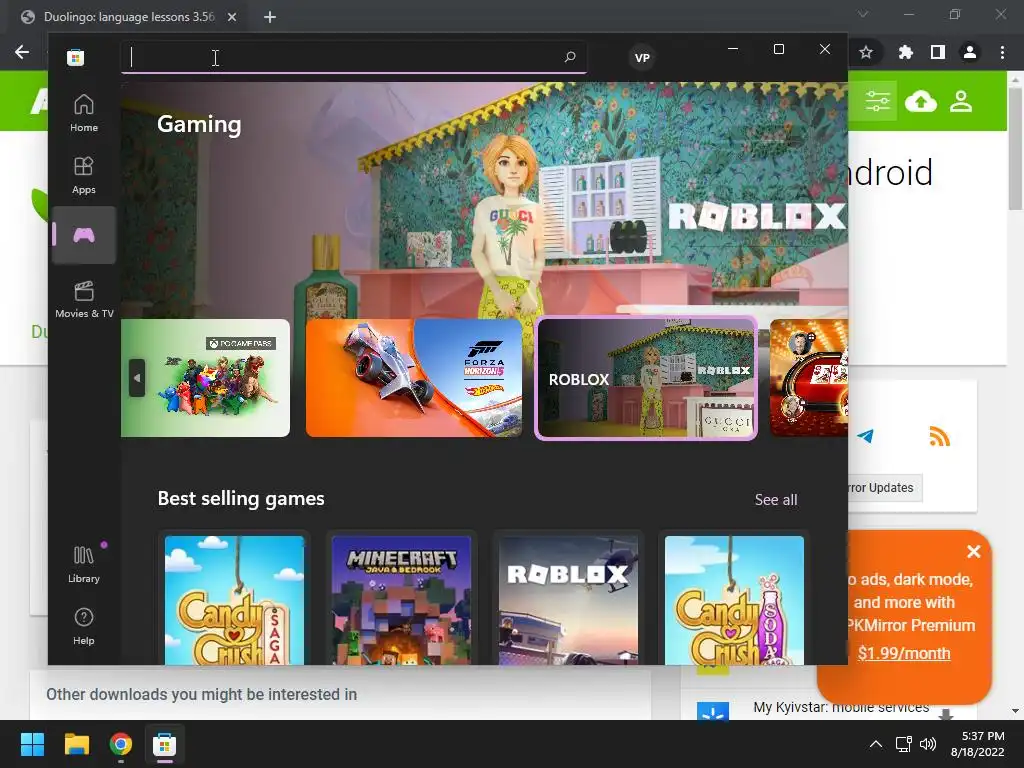Viewport: 1024px width, 768px height.
Task: Select the ROBLOX carousel card
Action: pos(646,378)
